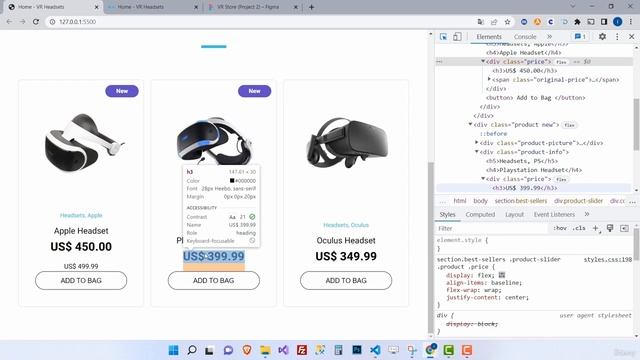Select the Styles sidebar tab
Image resolution: width=640 pixels, height=360 pixels.
(447, 215)
